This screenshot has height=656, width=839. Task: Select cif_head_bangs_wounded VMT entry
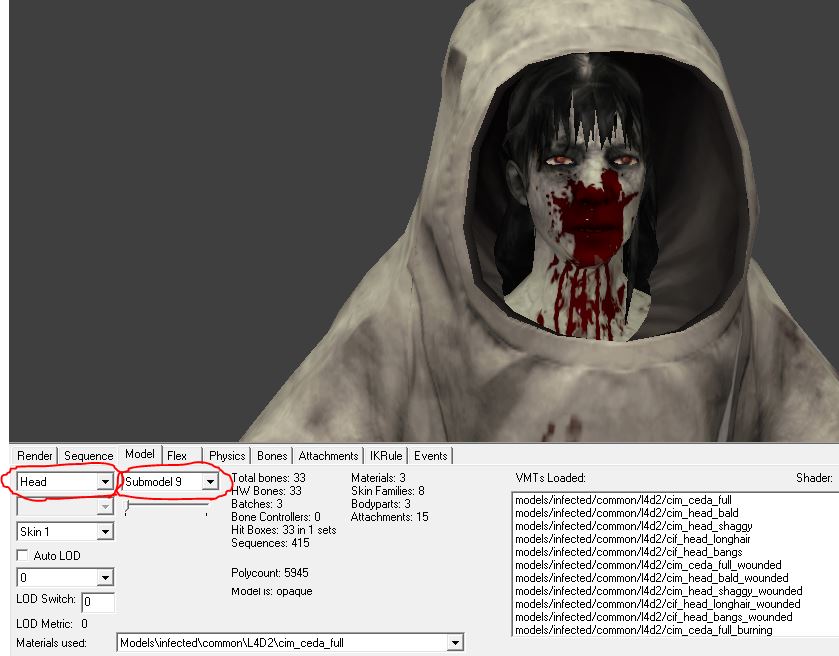pyautogui.click(x=653, y=617)
